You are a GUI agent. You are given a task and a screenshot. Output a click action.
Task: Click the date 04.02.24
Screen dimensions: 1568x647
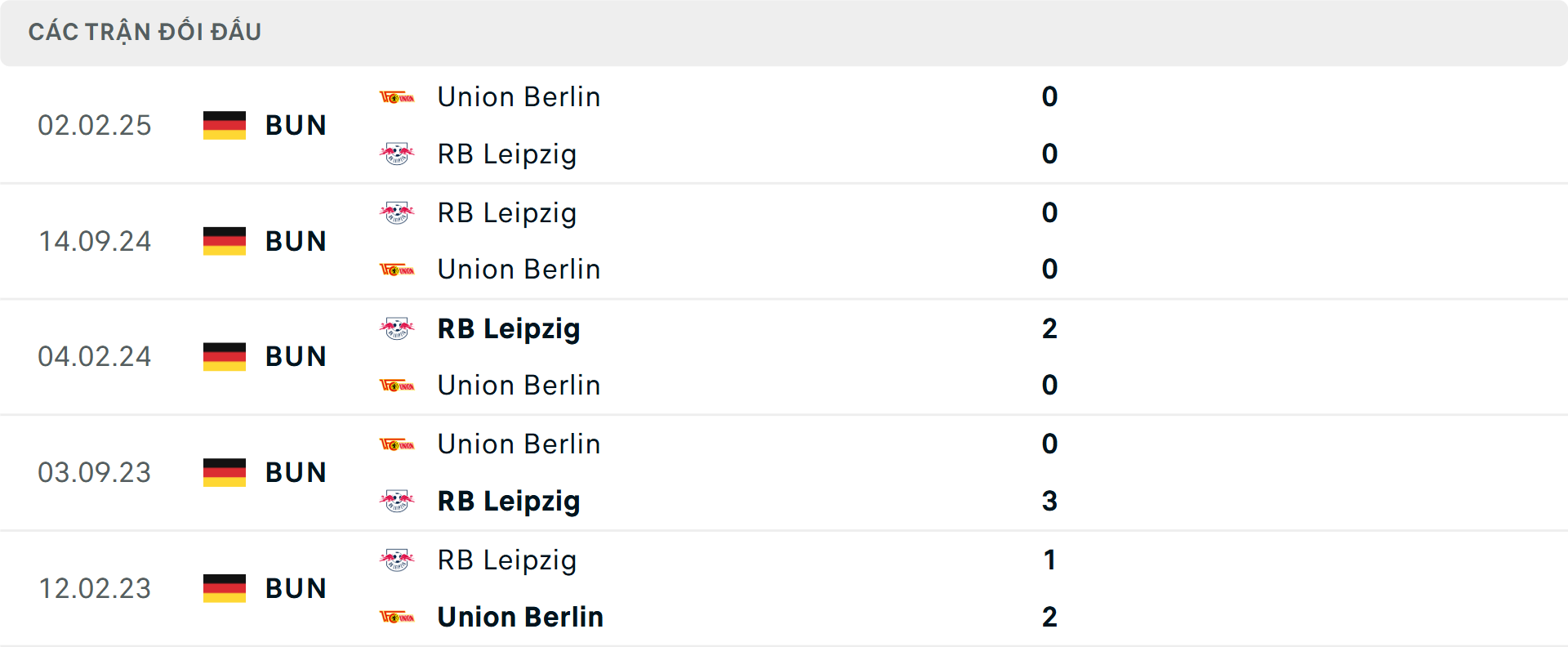point(95,355)
